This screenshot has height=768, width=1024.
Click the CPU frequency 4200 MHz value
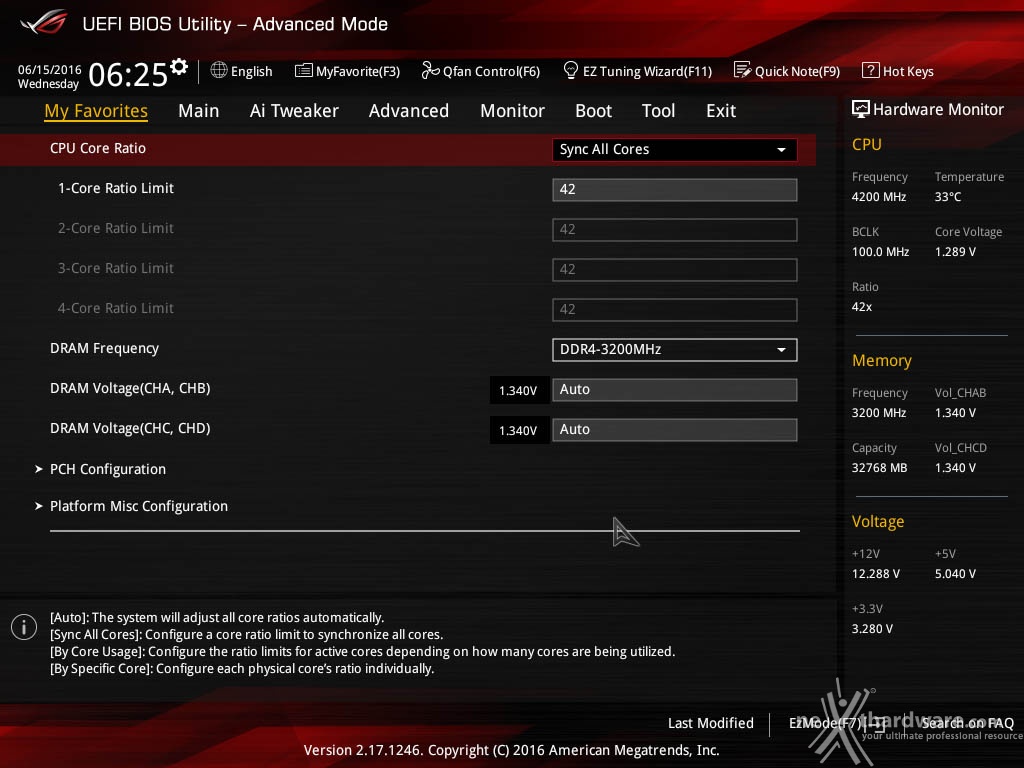coord(878,197)
